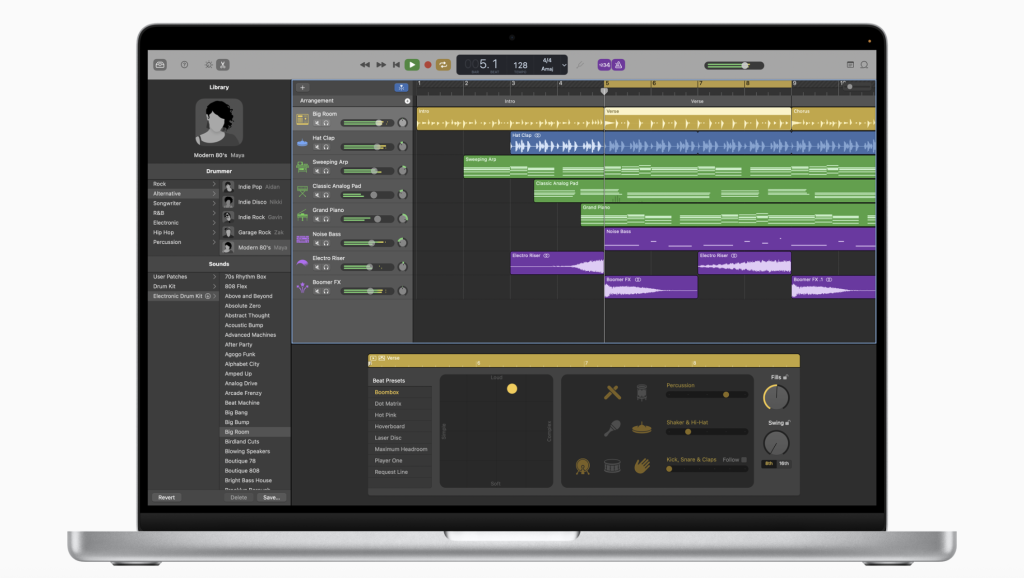Click the red Record button
The width and height of the screenshot is (1024, 578).
(x=427, y=64)
